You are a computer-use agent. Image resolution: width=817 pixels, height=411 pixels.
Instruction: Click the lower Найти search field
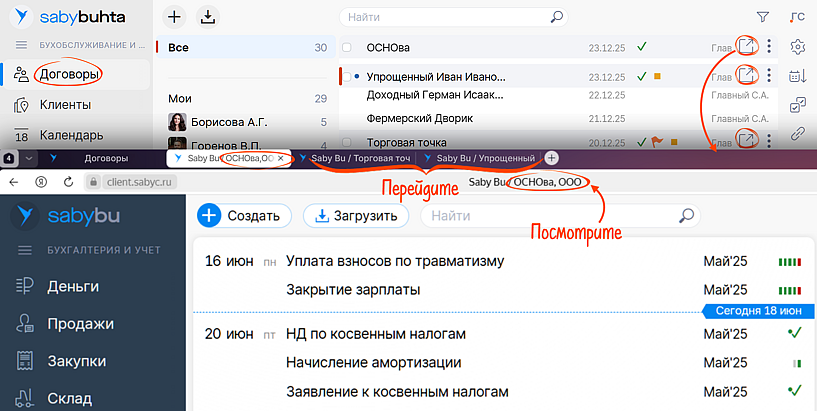550,216
